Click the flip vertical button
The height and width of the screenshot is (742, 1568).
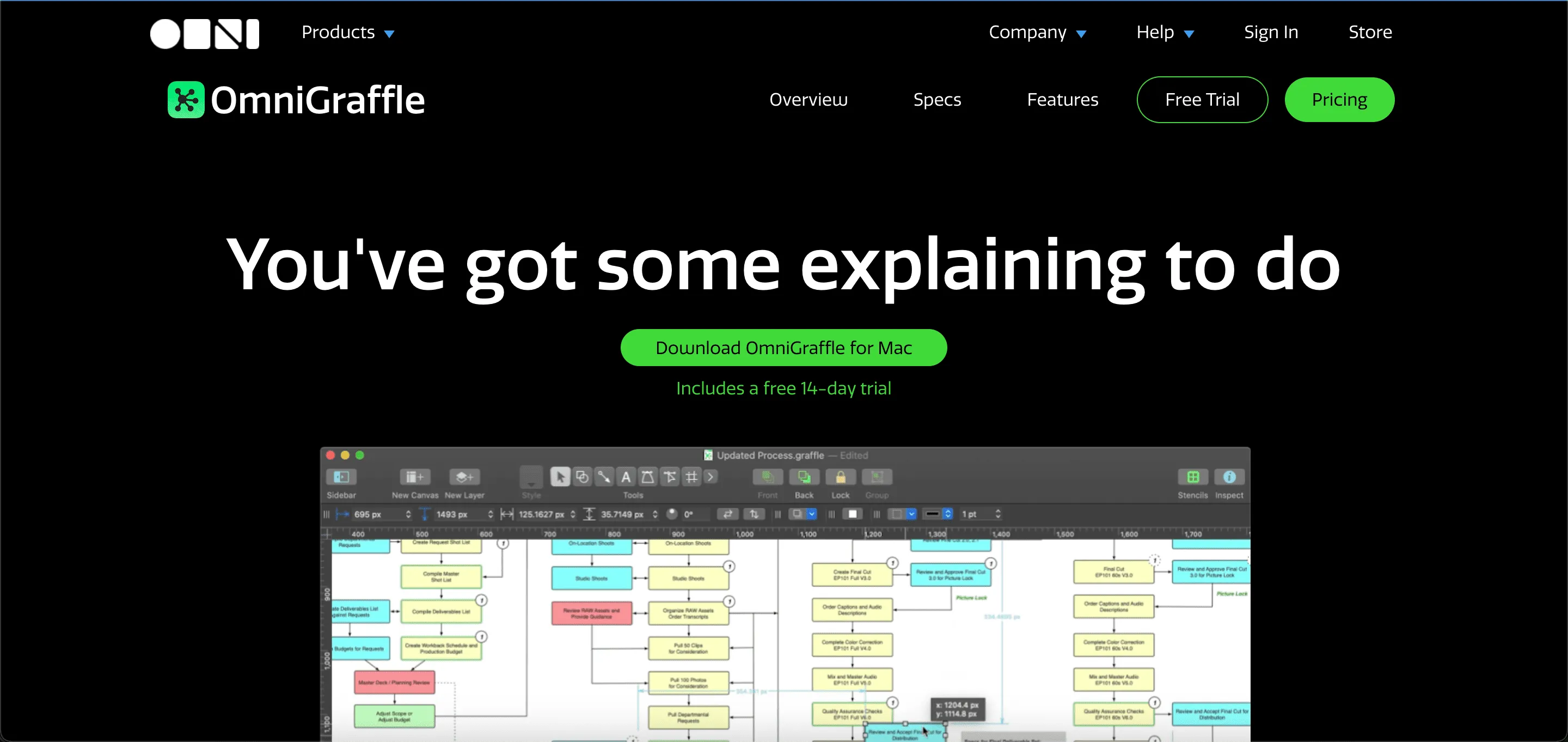tap(754, 514)
